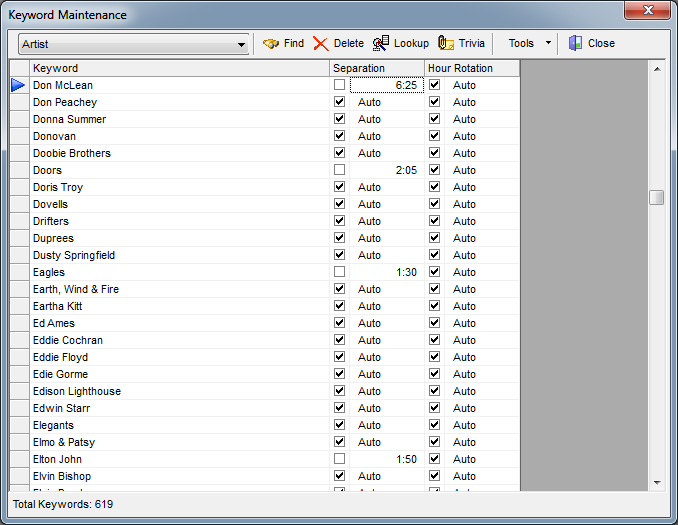
Task: Open Trivia using its toolbar icon
Action: (x=446, y=44)
